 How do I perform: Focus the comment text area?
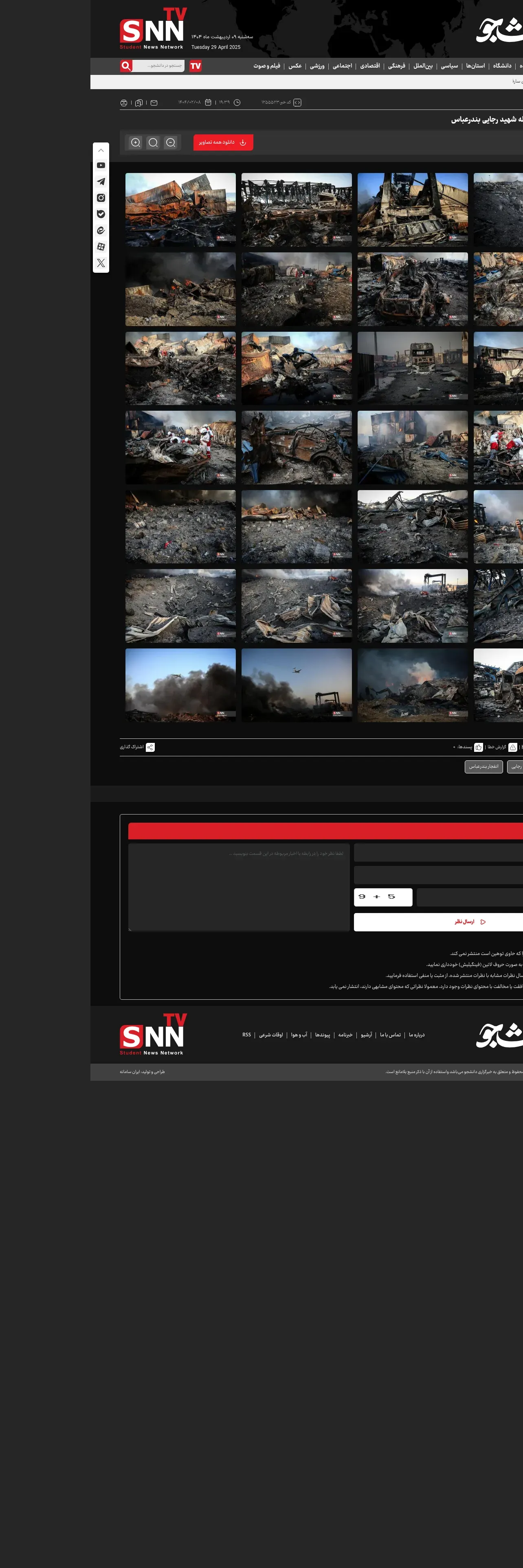[x=239, y=887]
